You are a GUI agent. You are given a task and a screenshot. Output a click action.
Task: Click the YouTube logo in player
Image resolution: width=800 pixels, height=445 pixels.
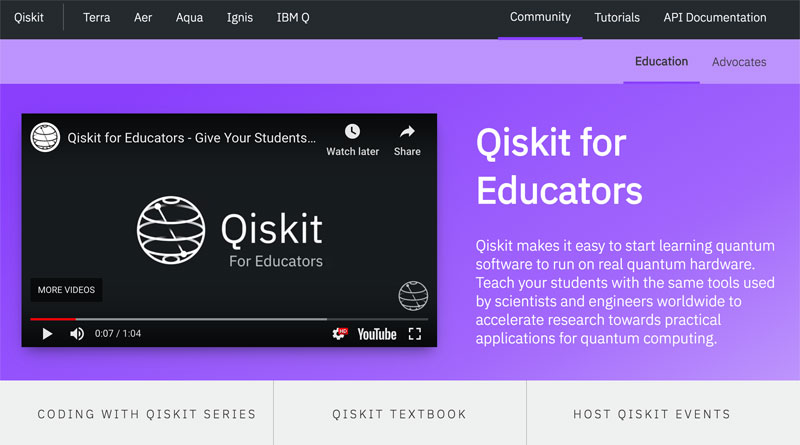(x=377, y=334)
